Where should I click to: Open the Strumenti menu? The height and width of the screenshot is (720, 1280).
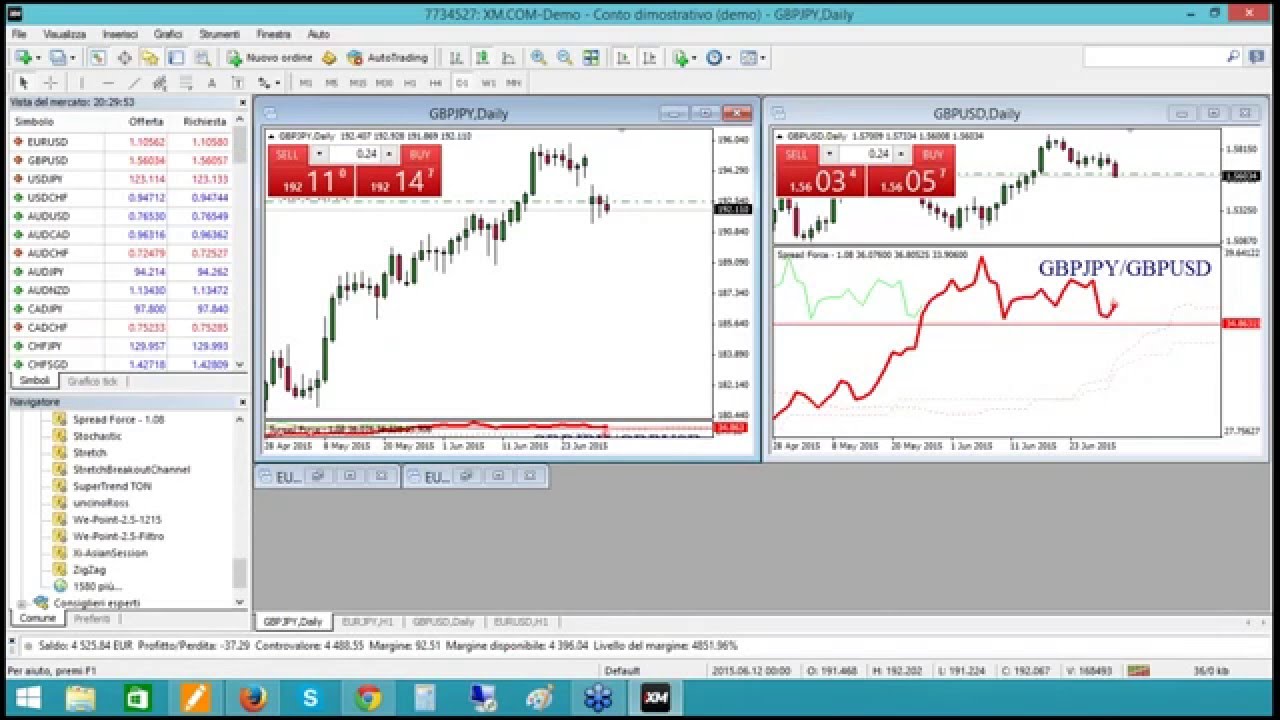[219, 34]
